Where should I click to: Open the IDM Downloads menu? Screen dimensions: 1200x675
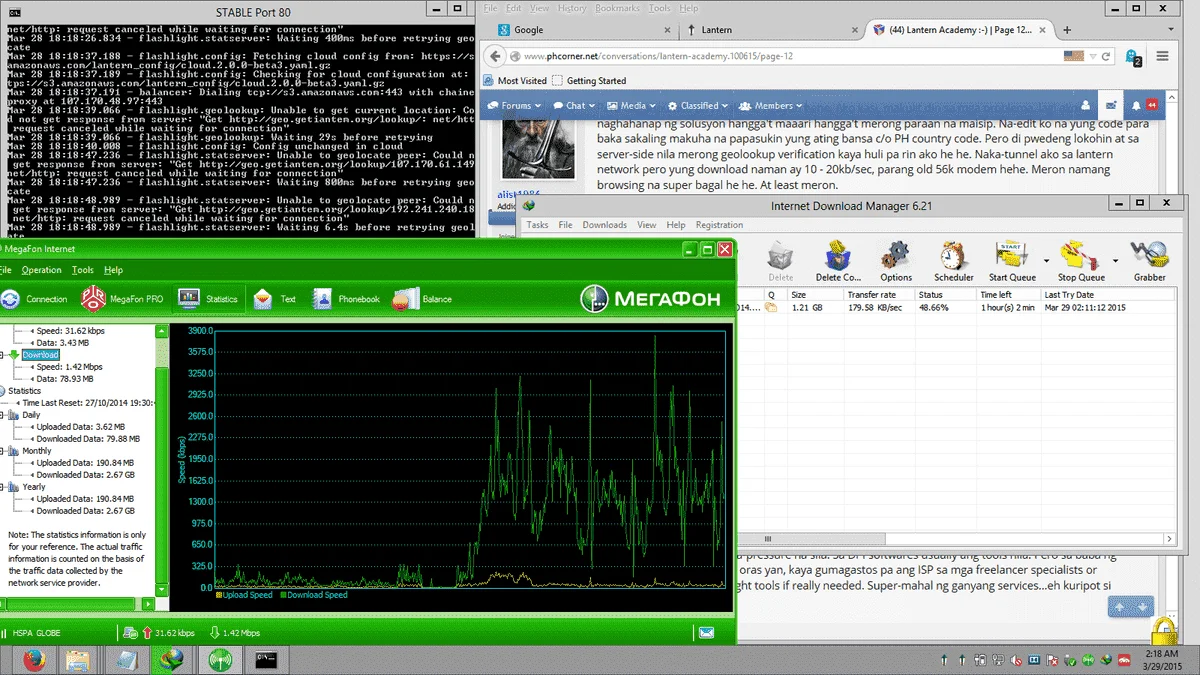[604, 225]
